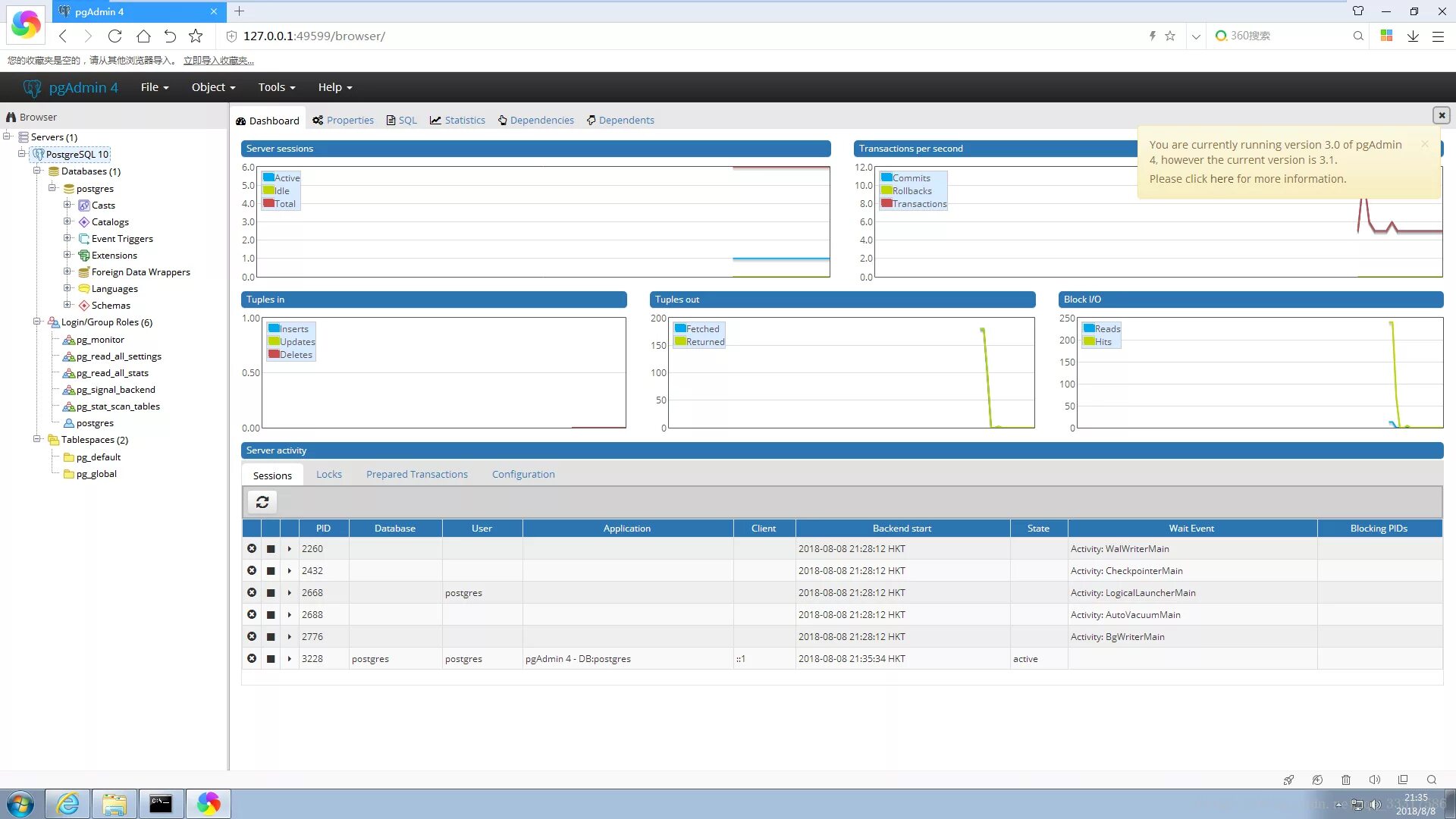Viewport: 1456px width, 819px height.
Task: Close the dashboard panel with X
Action: coord(1441,115)
